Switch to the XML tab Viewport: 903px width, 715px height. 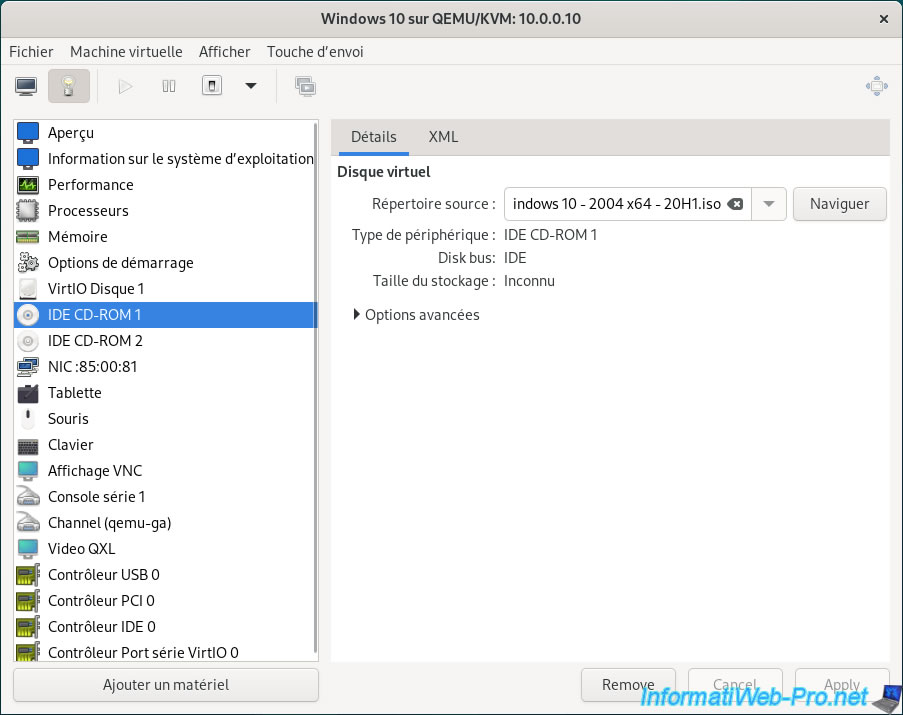tap(443, 137)
